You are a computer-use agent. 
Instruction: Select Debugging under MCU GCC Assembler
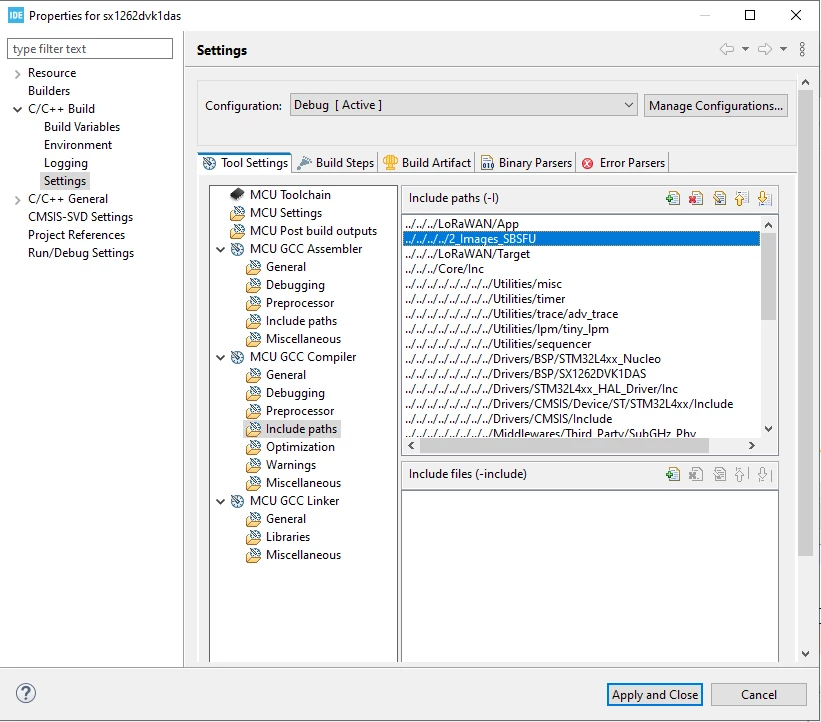(285, 285)
